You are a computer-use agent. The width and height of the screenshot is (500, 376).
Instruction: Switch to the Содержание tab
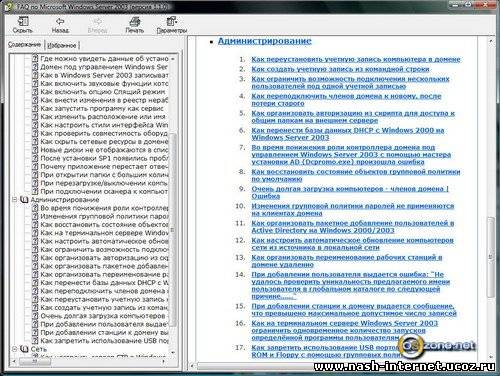(x=24, y=44)
